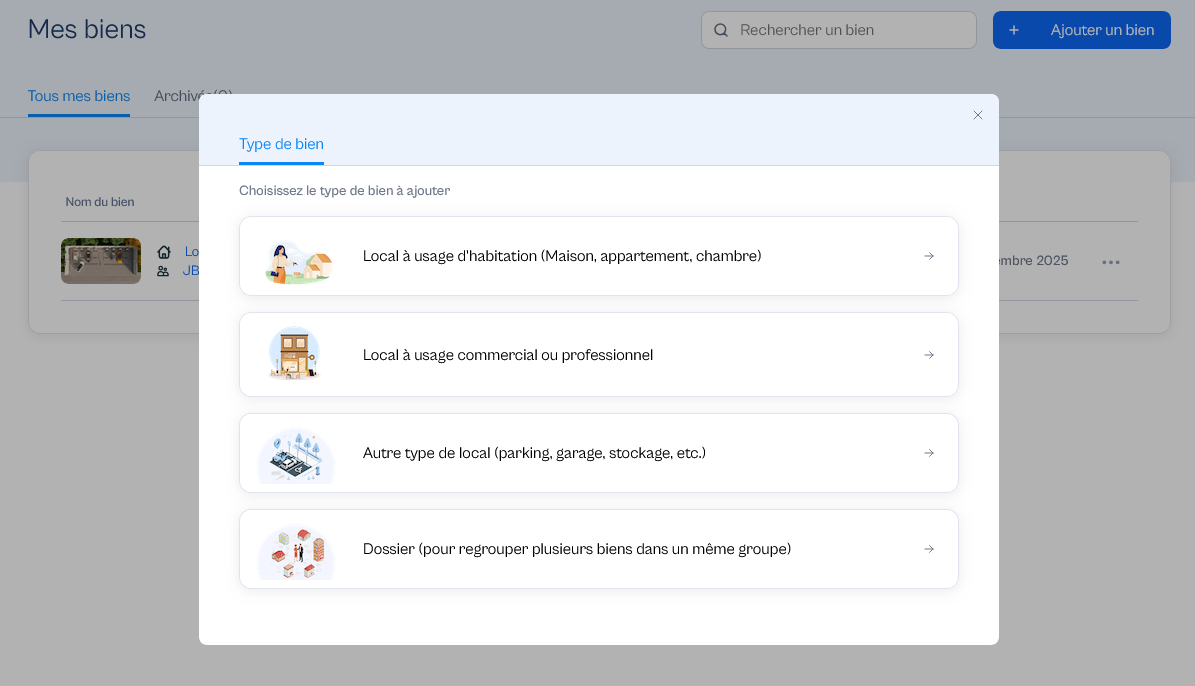This screenshot has height=686, width=1195.
Task: Choose "Local à usage d'habitation" option
Action: point(562,256)
